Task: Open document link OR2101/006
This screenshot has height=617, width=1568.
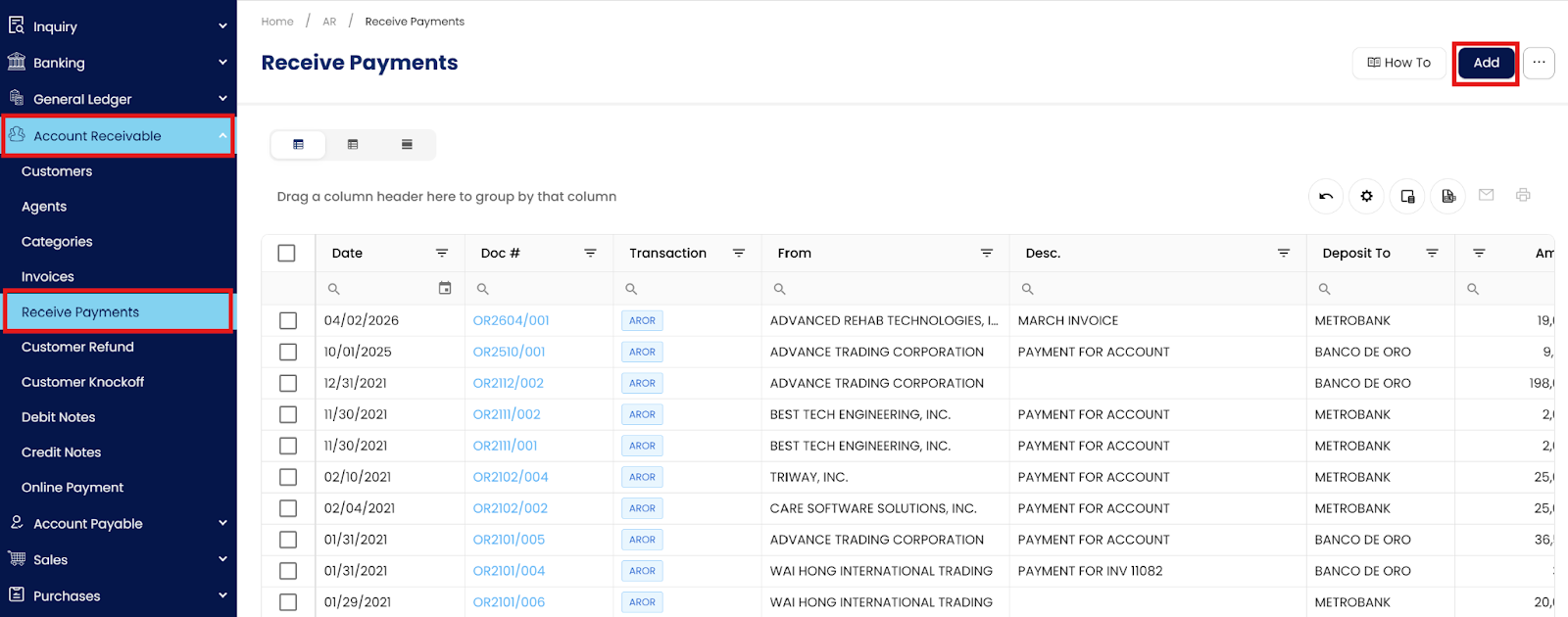Action: pyautogui.click(x=509, y=602)
